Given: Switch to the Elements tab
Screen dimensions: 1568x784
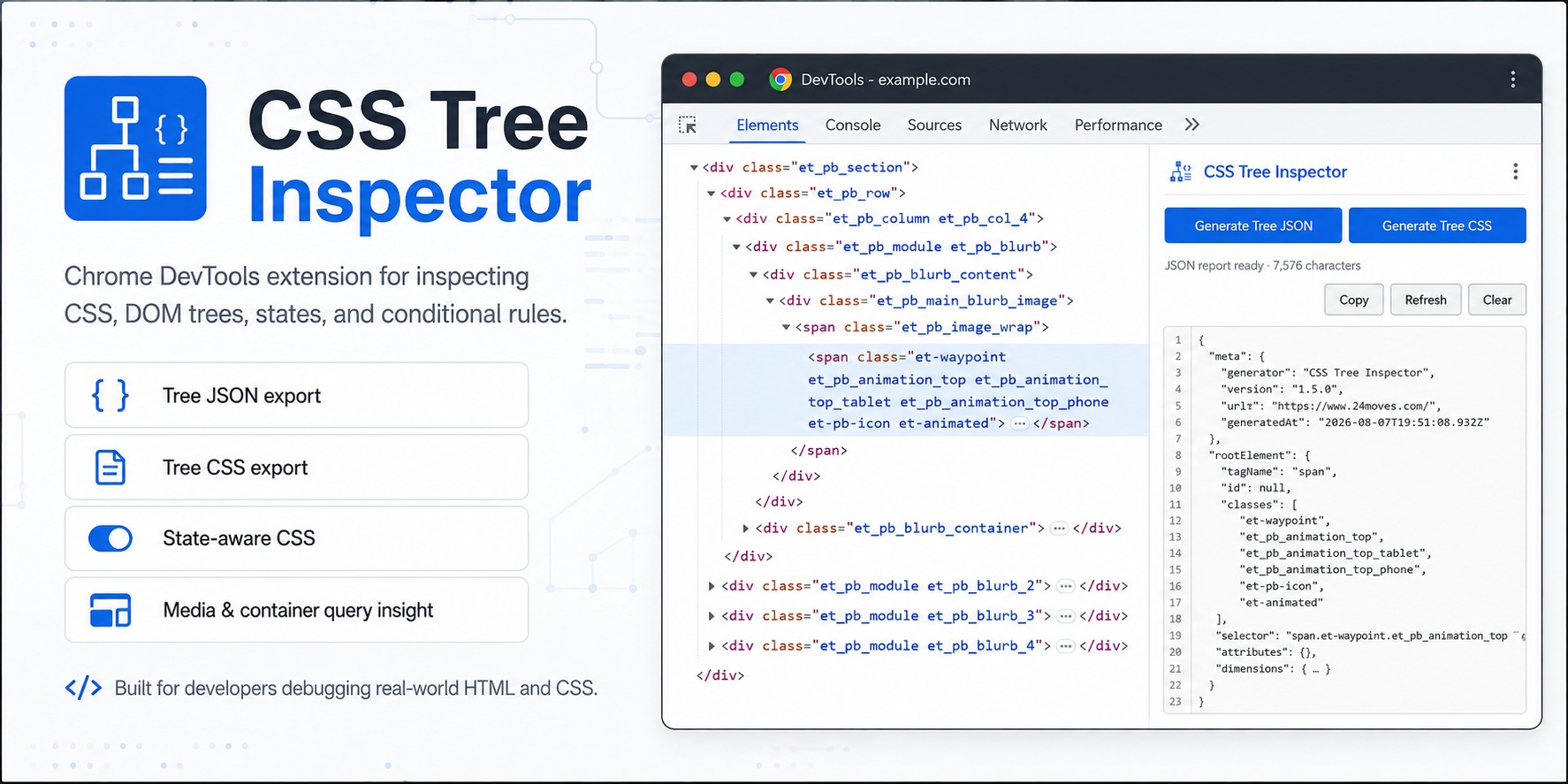Looking at the screenshot, I should click(767, 125).
